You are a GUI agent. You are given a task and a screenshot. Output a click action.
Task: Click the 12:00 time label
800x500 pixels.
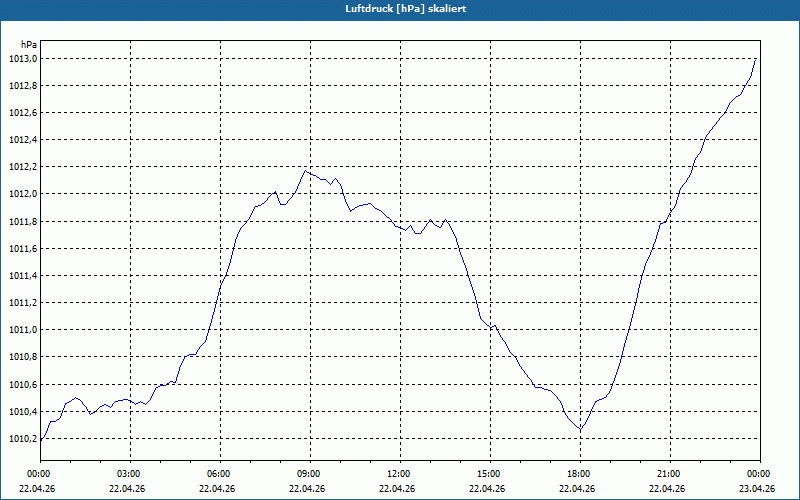400,473
